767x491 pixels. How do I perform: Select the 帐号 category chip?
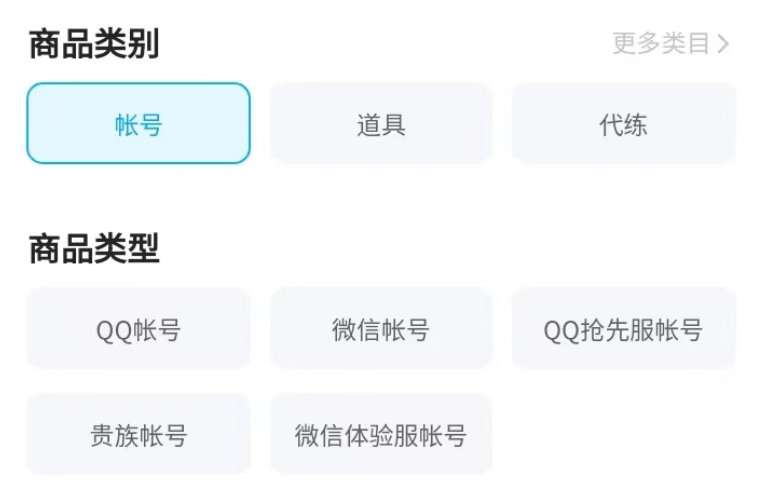click(x=138, y=124)
